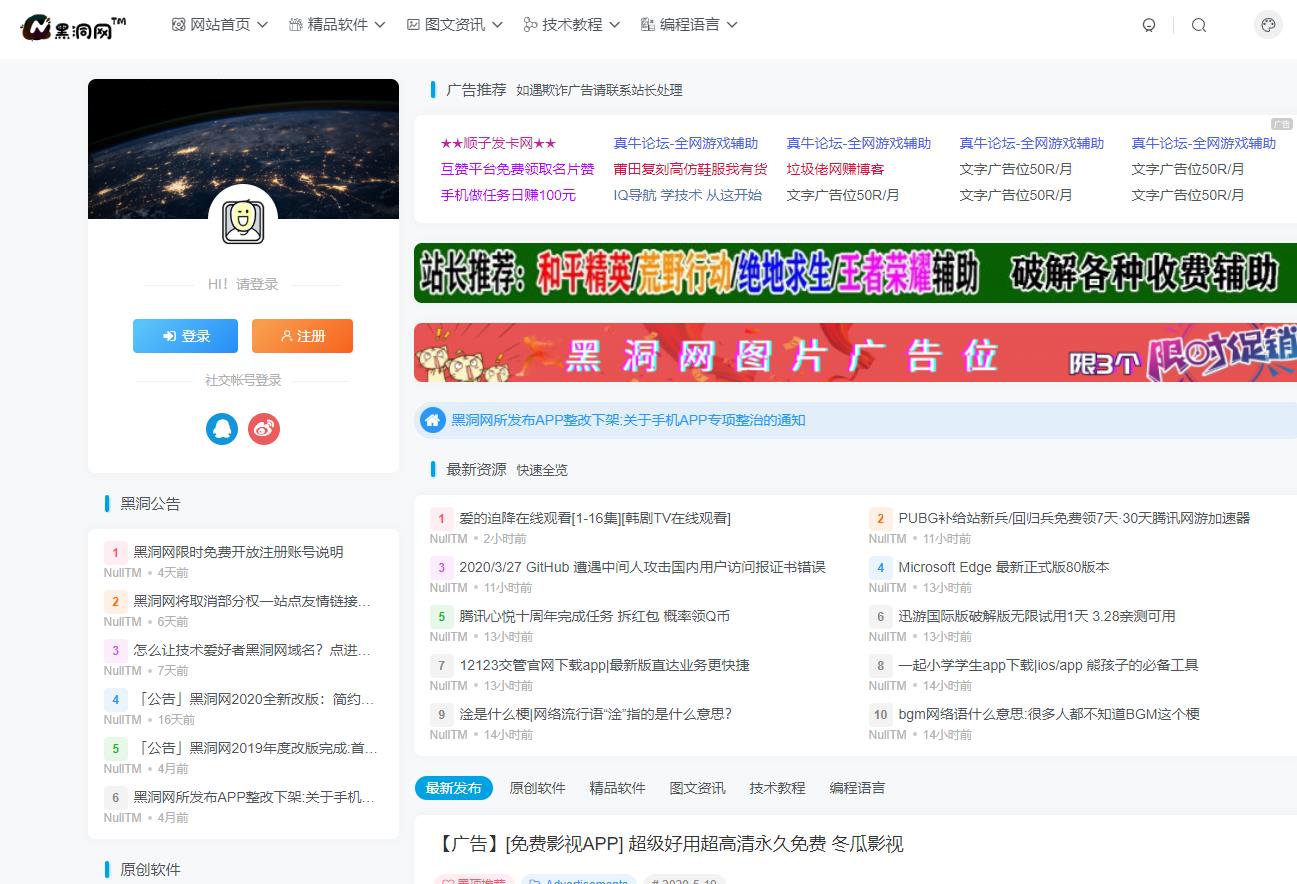Open bgm网络语什么意思 article
The width and height of the screenshot is (1297, 884).
click(1049, 714)
